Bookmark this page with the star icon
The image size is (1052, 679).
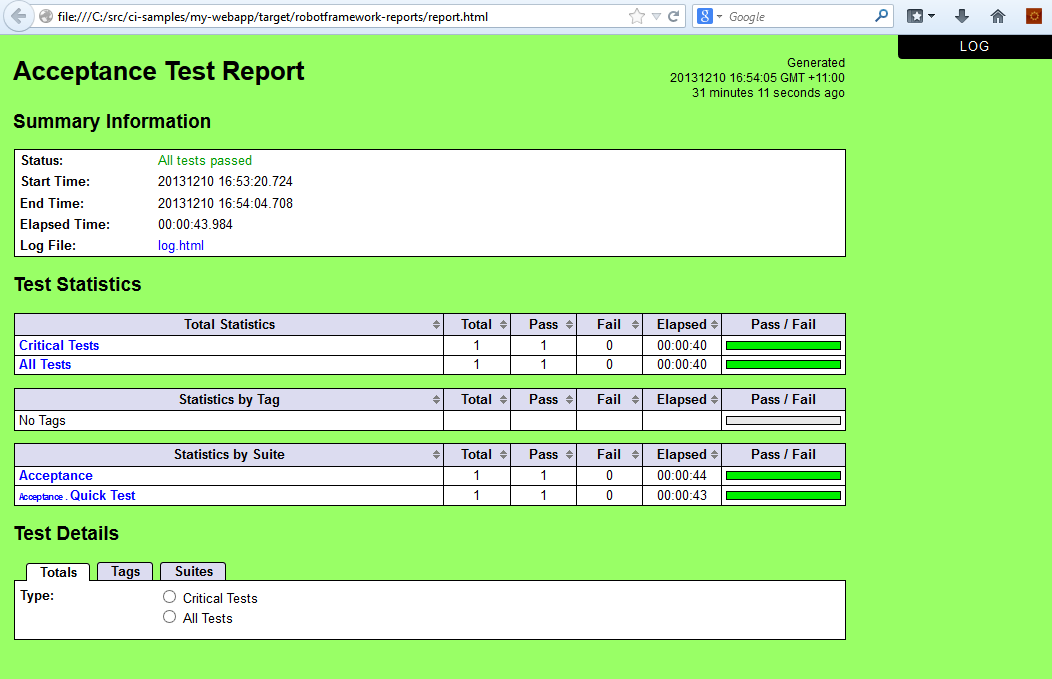click(x=637, y=16)
